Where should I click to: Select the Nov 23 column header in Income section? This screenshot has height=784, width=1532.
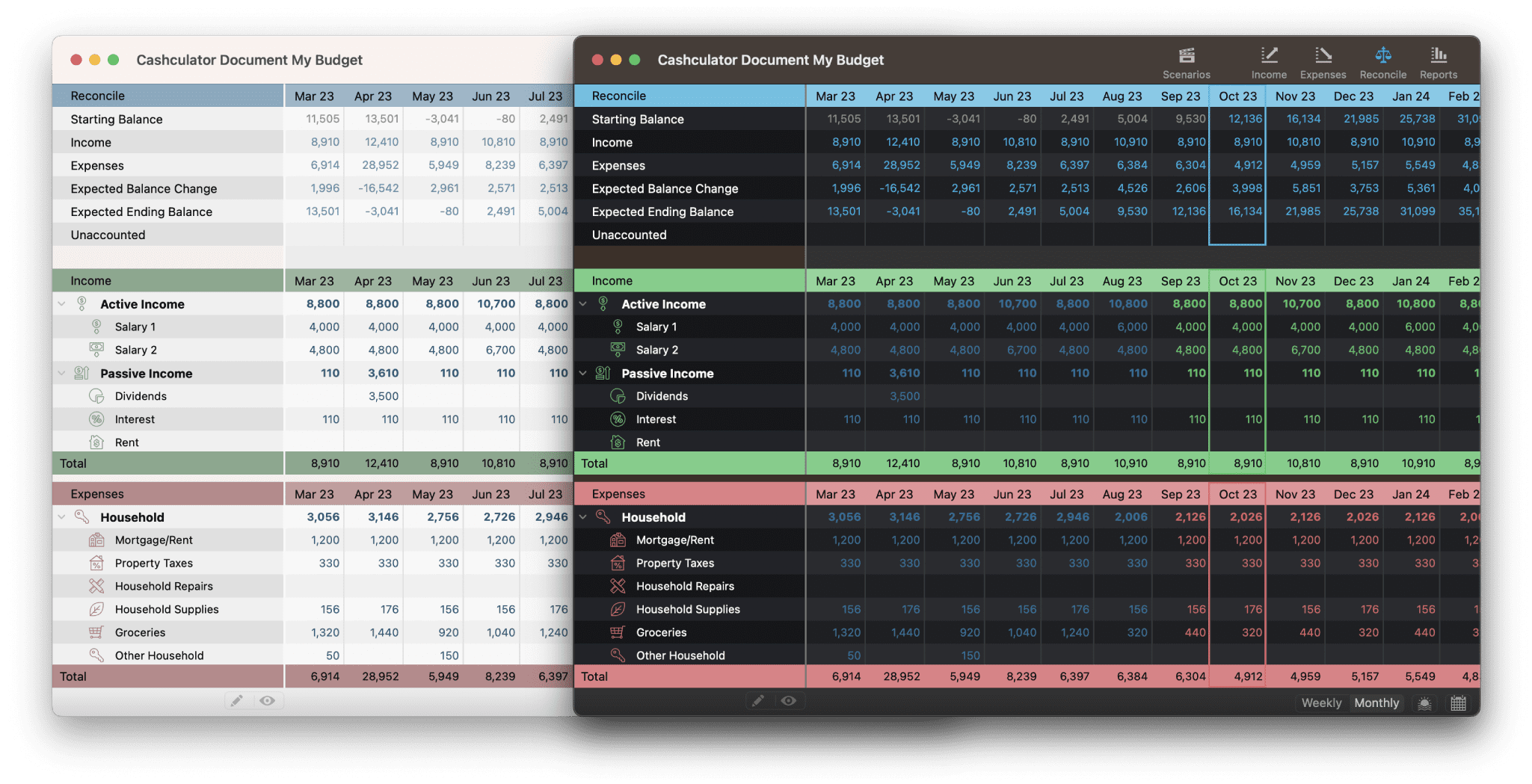pos(1295,281)
